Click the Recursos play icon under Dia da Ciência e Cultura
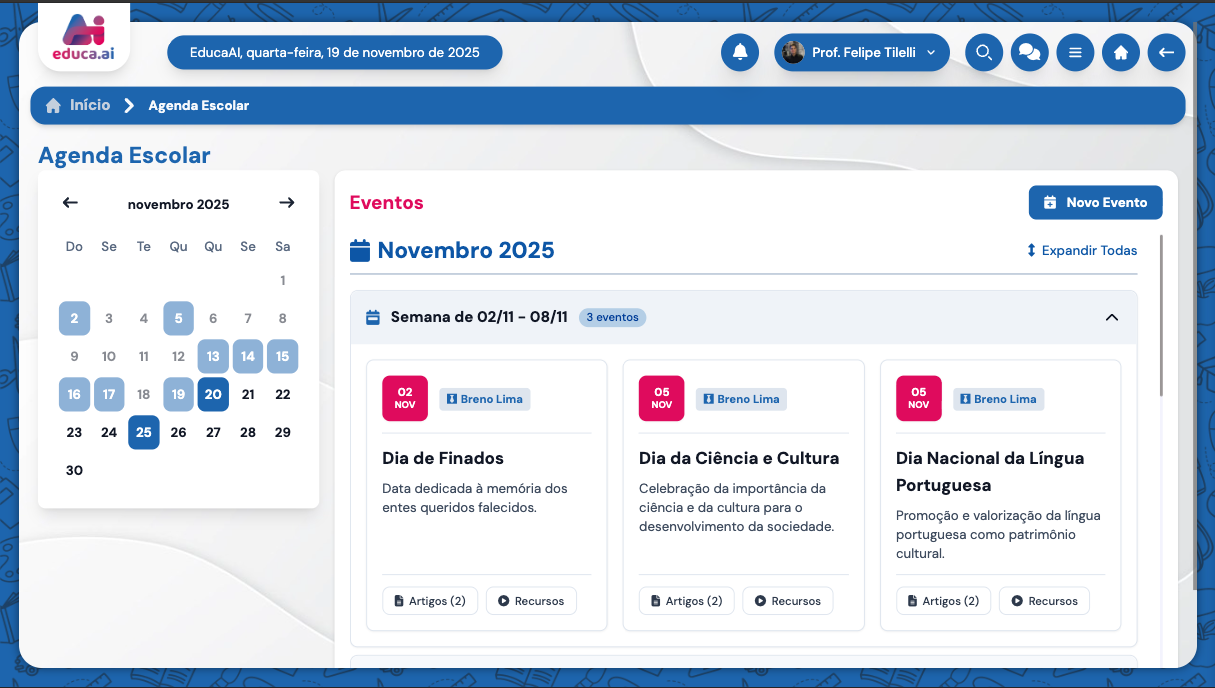The image size is (1215, 688). (x=762, y=600)
